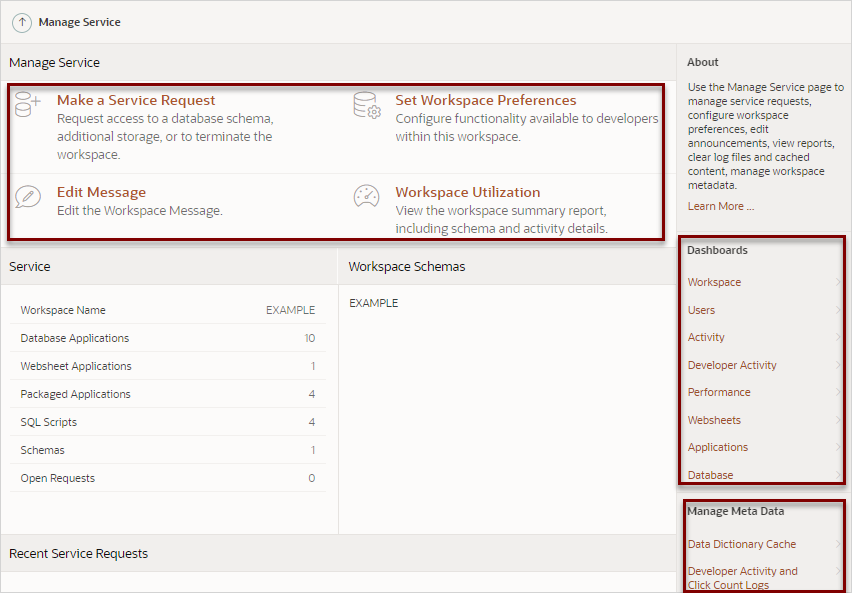Image resolution: width=852 pixels, height=593 pixels.
Task: Click the up arrow icon beside Manage Service
Action: click(22, 22)
